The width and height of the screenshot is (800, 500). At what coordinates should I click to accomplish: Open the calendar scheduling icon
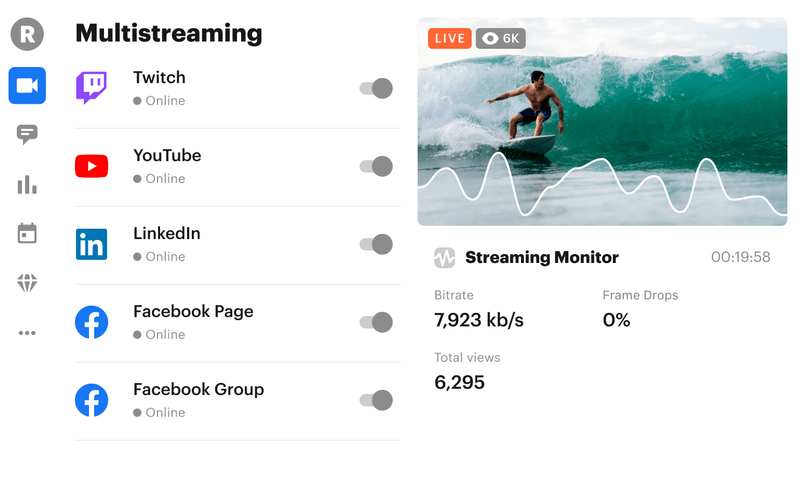[27, 233]
